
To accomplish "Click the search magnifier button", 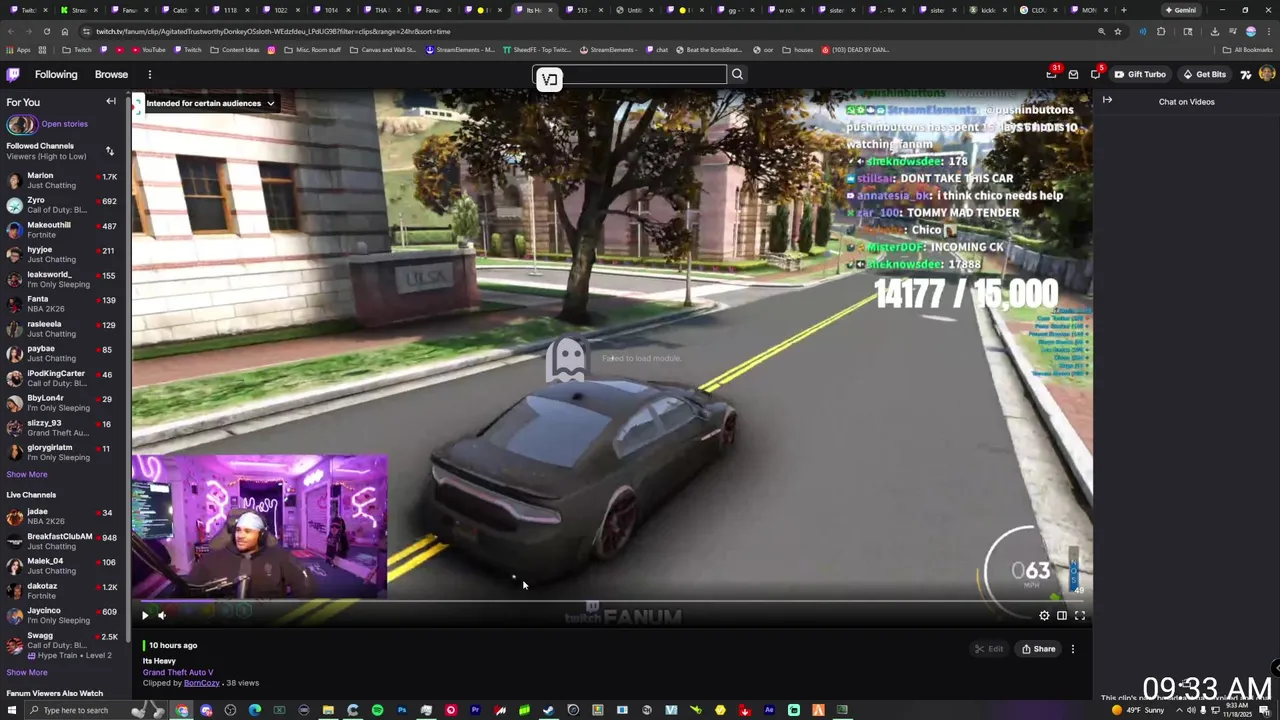I will pyautogui.click(x=737, y=74).
